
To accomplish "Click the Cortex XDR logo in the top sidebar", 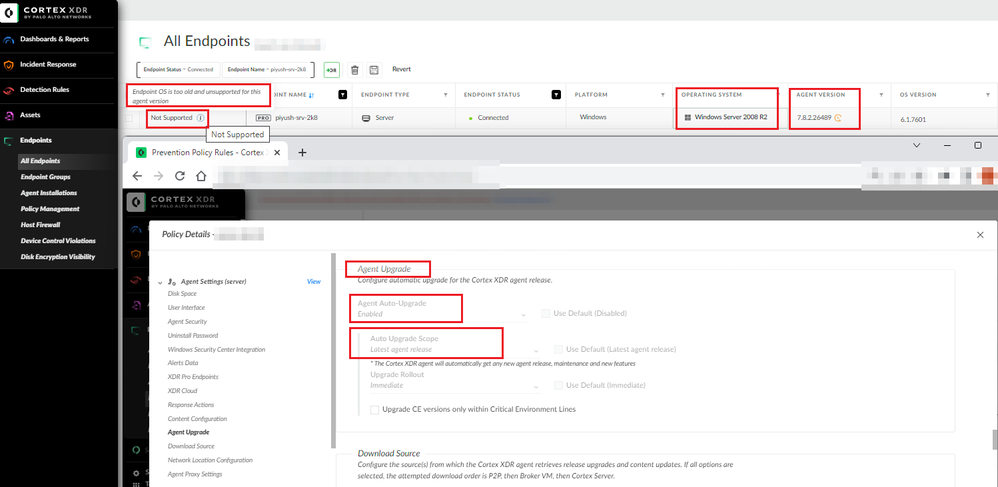I will [x=10, y=13].
